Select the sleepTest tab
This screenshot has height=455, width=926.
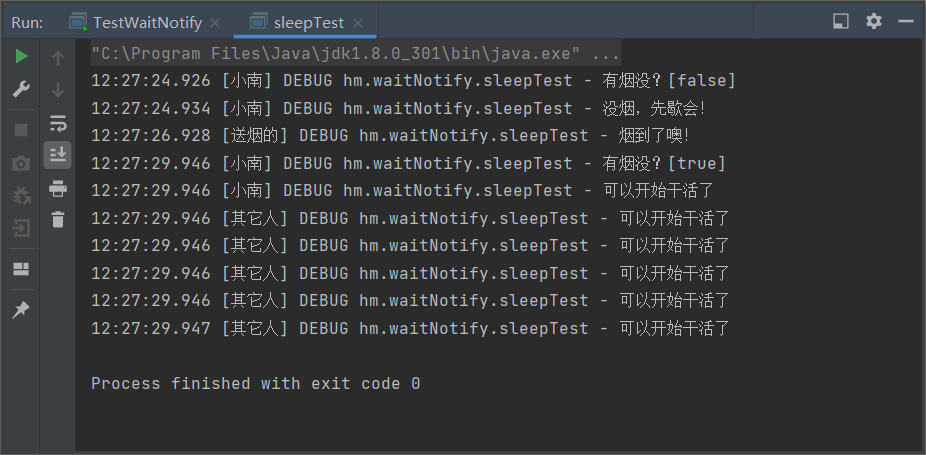pyautogui.click(x=311, y=22)
